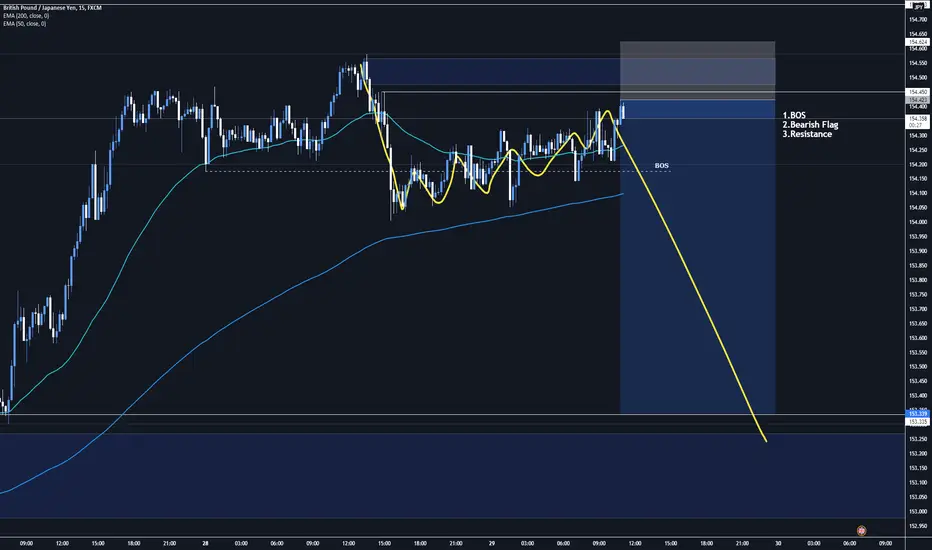Screen dimensions: 932x550
Task: Click the 154.358 current price countdown tag
Action: [918, 122]
